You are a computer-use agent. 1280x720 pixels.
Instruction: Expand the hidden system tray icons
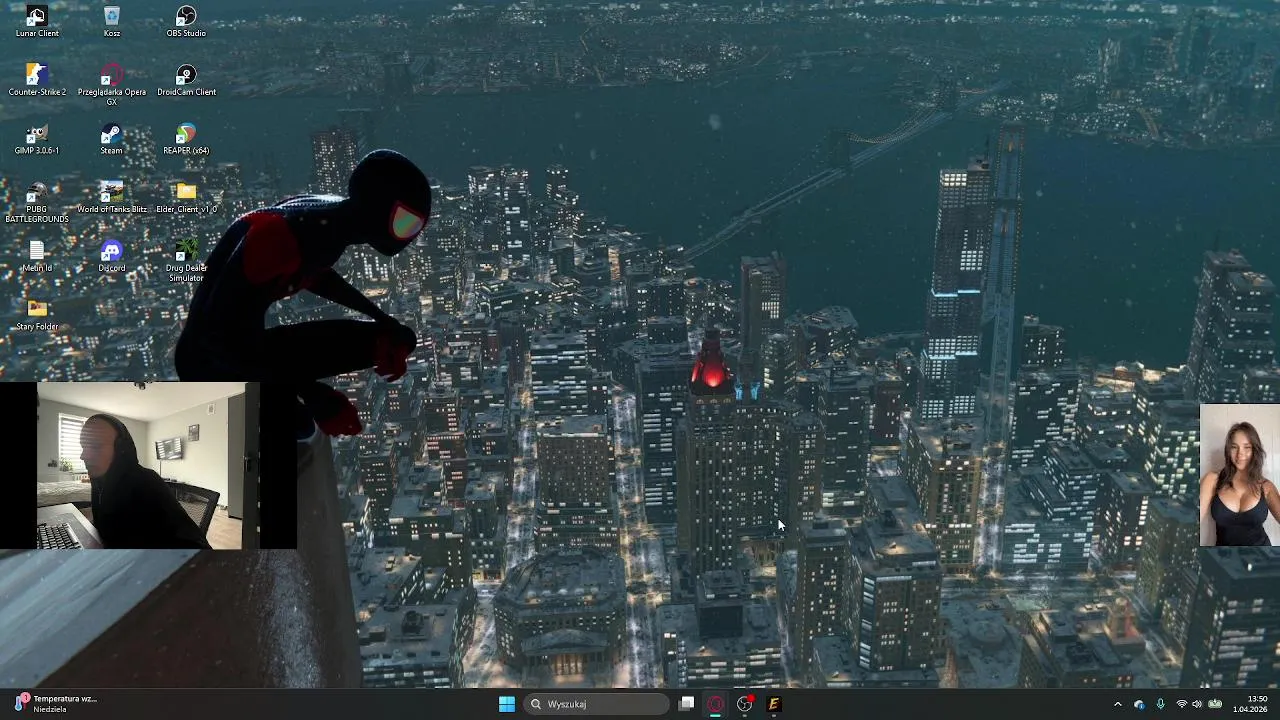1118,704
